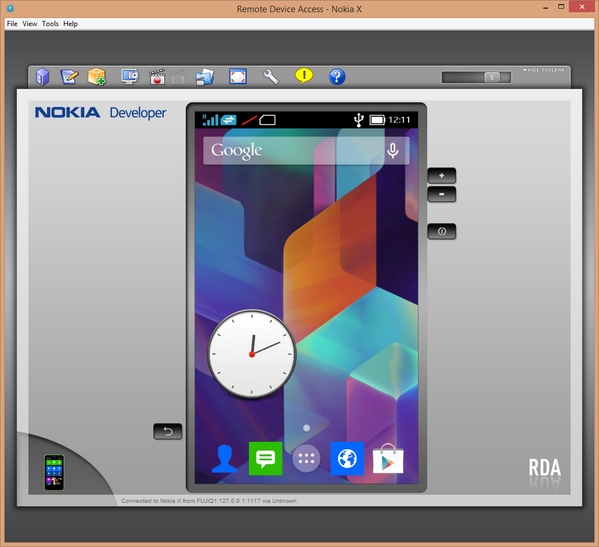The image size is (599, 547).
Task: Tap the battery status icon
Action: pyautogui.click(x=377, y=120)
